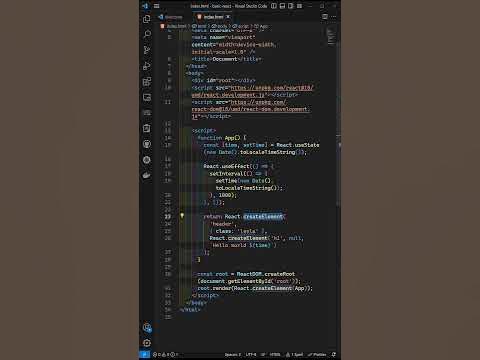Click 'React.useState' in the code
Viewport: 480px width, 360px height.
298,145
